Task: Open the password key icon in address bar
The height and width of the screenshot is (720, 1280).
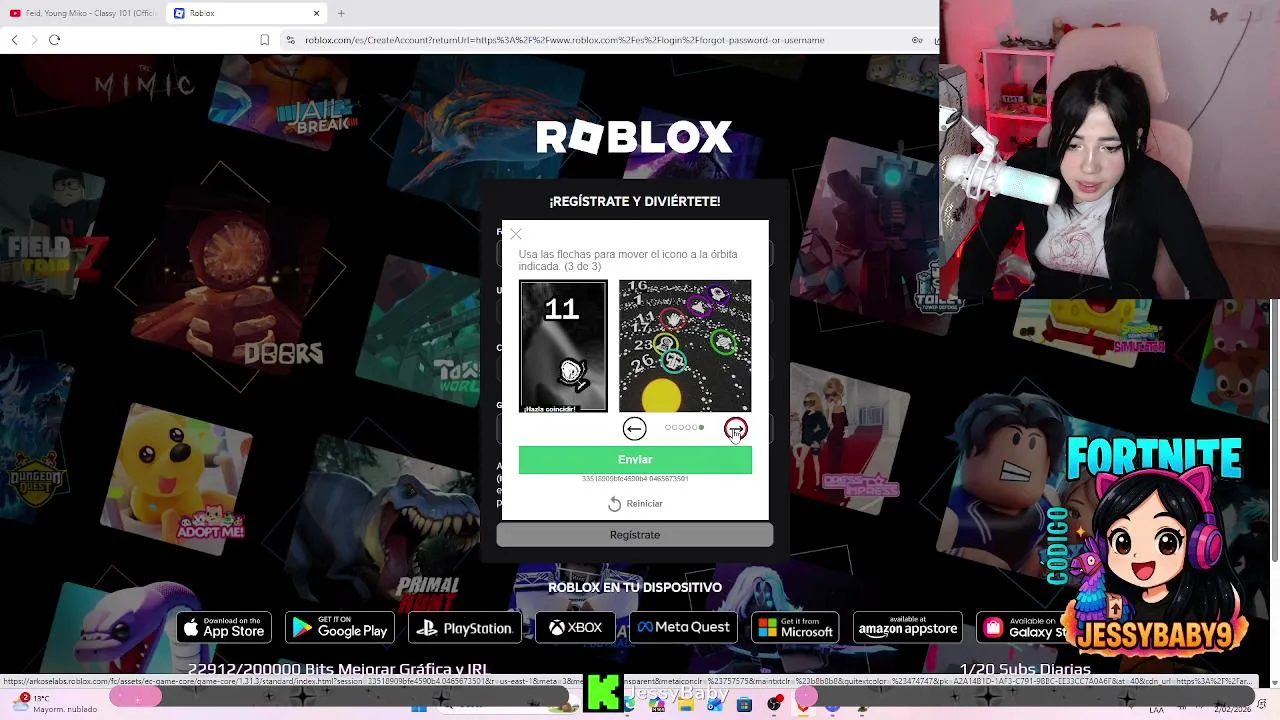Action: click(916, 40)
